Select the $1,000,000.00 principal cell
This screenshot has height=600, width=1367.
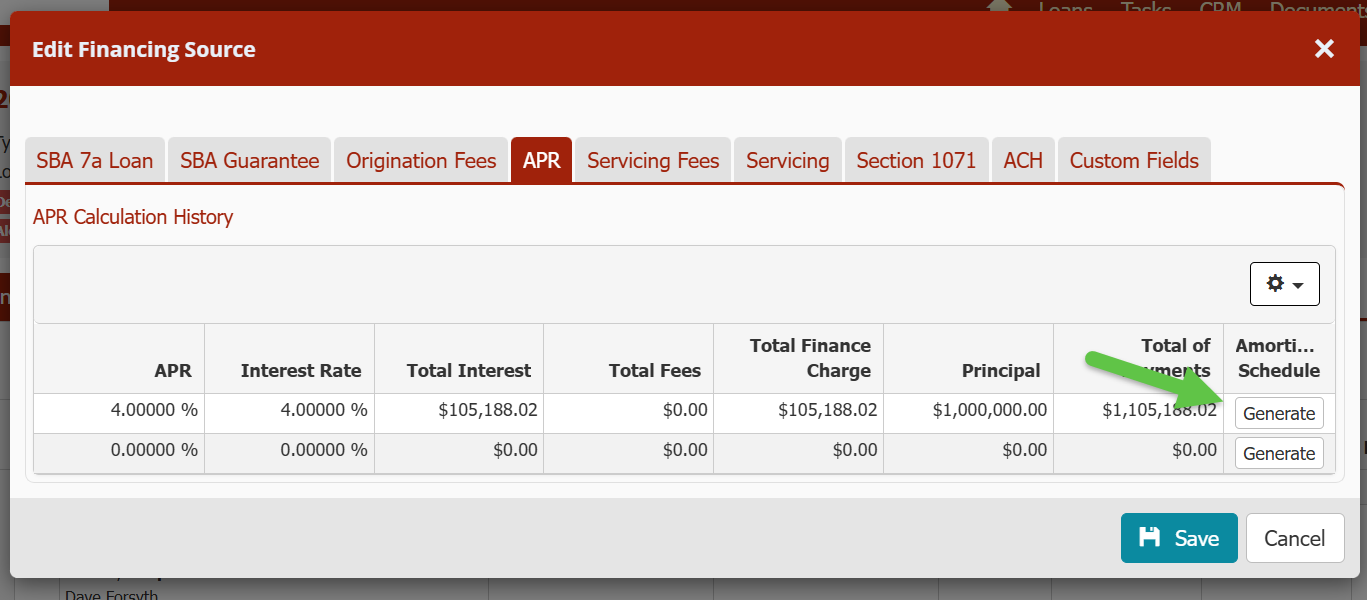(x=969, y=413)
